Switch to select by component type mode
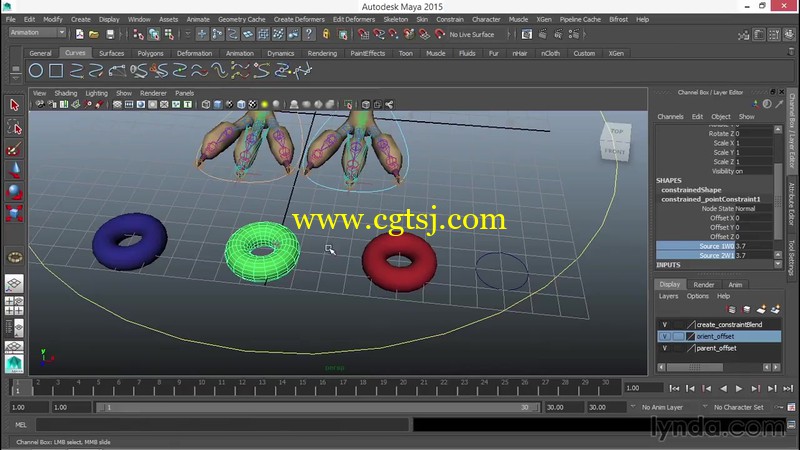Viewport: 800px width, 450px height. click(x=169, y=34)
